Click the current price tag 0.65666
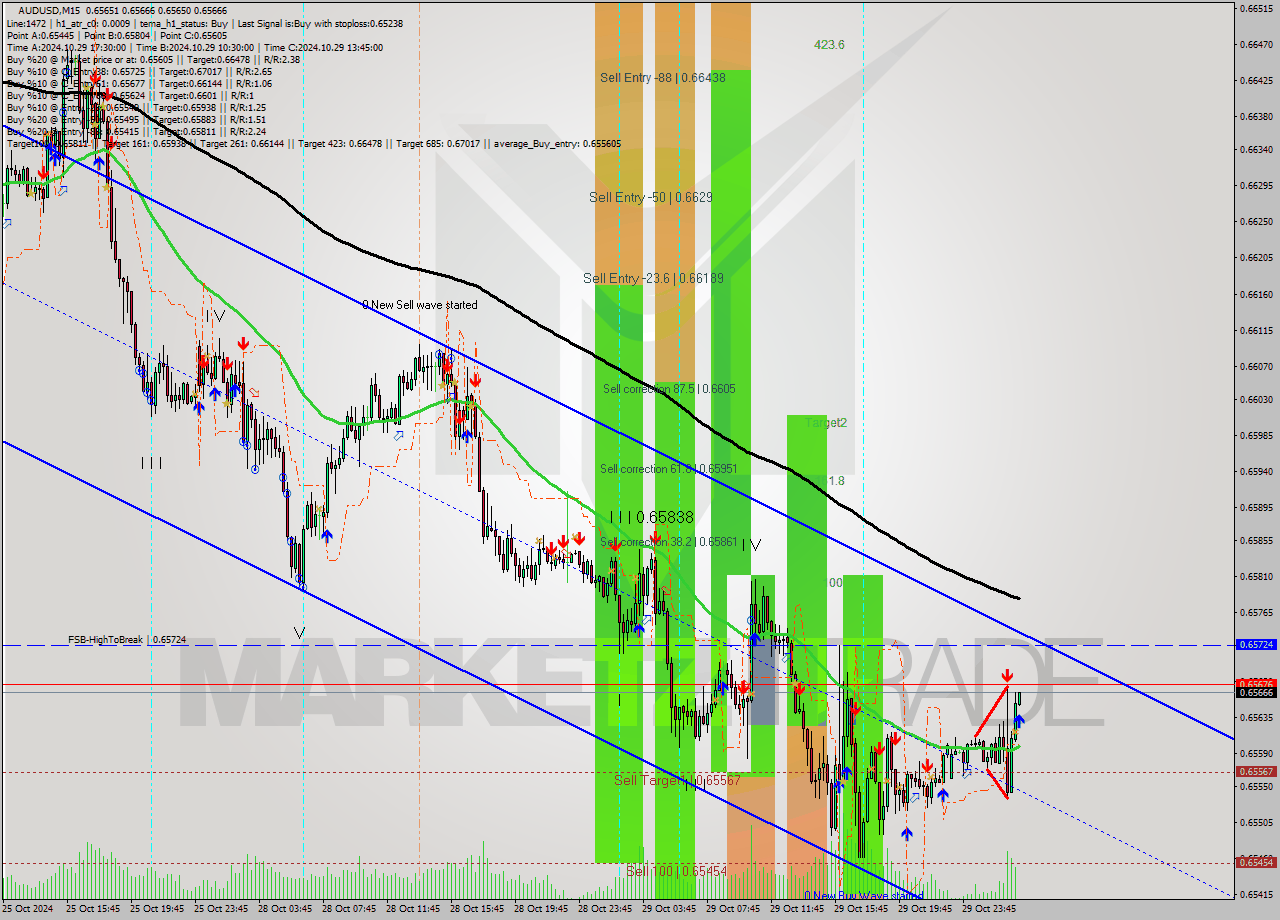Image resolution: width=1280 pixels, height=920 pixels. 1256,692
